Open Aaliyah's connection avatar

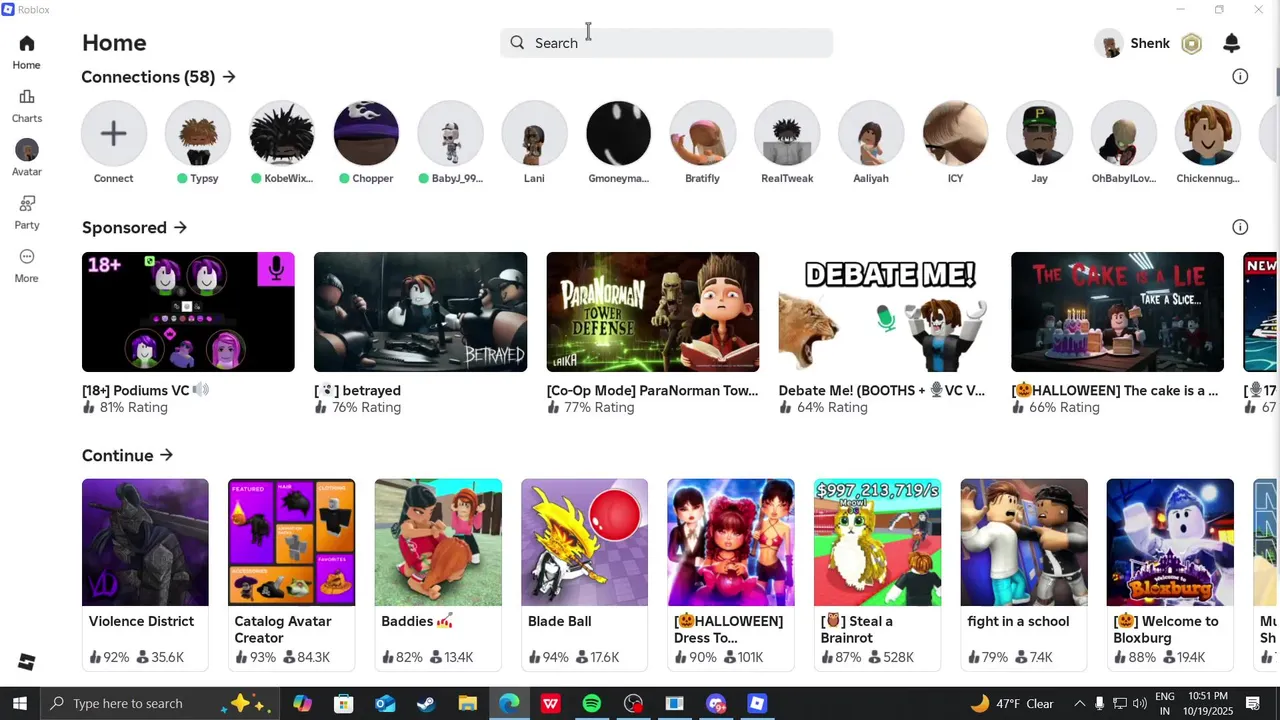click(x=871, y=133)
